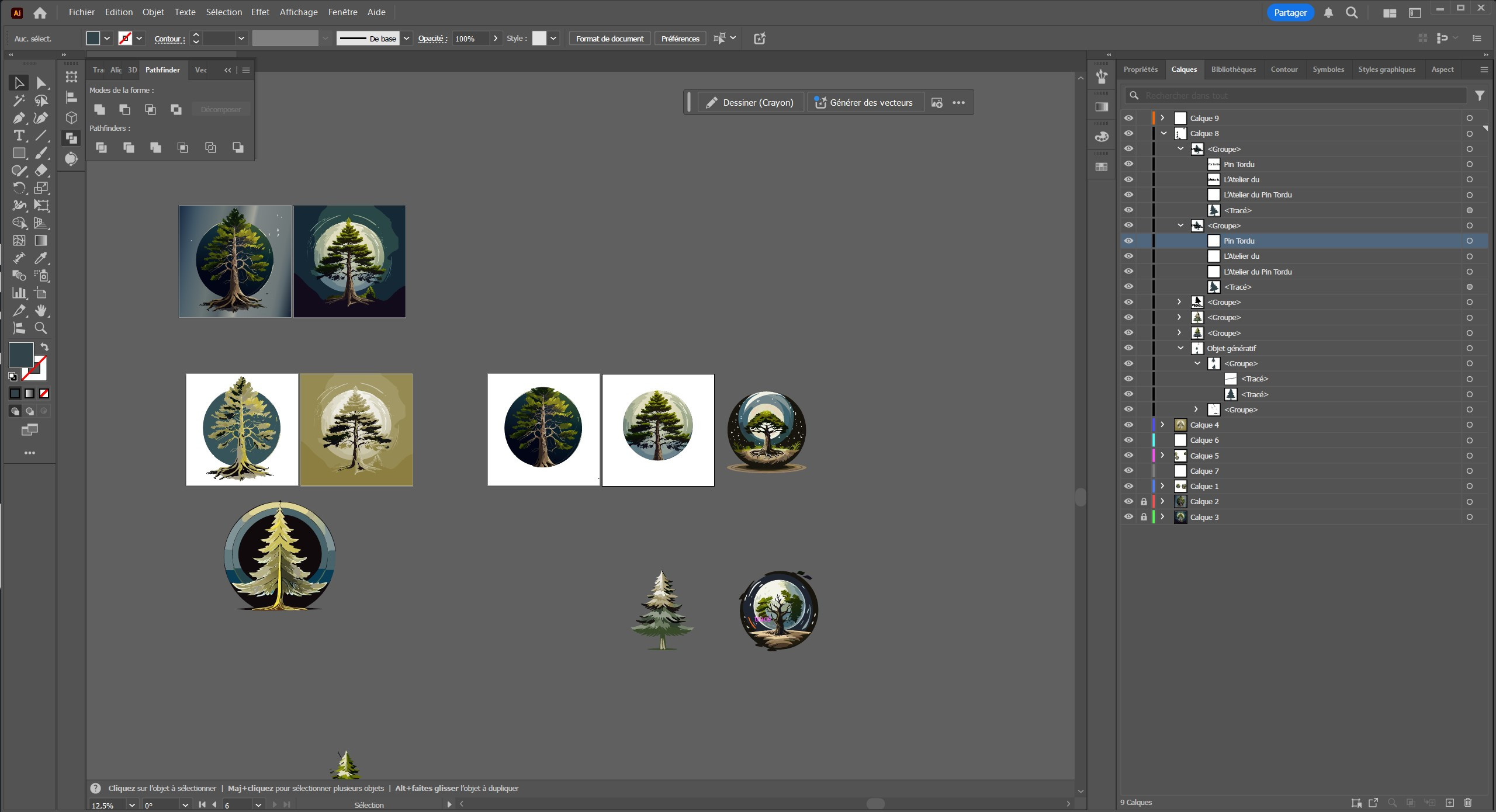Select the Direct Selection tool

[x=41, y=83]
